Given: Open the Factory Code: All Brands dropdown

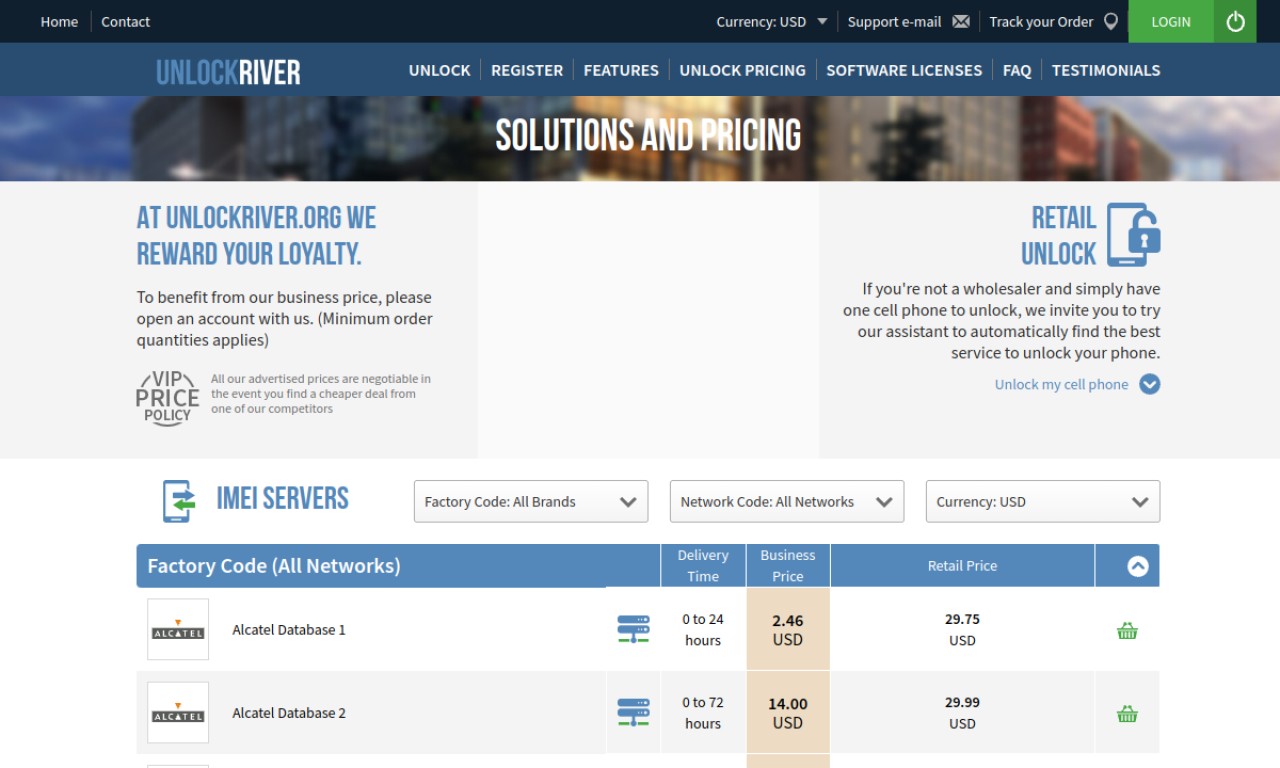Looking at the screenshot, I should [x=531, y=502].
